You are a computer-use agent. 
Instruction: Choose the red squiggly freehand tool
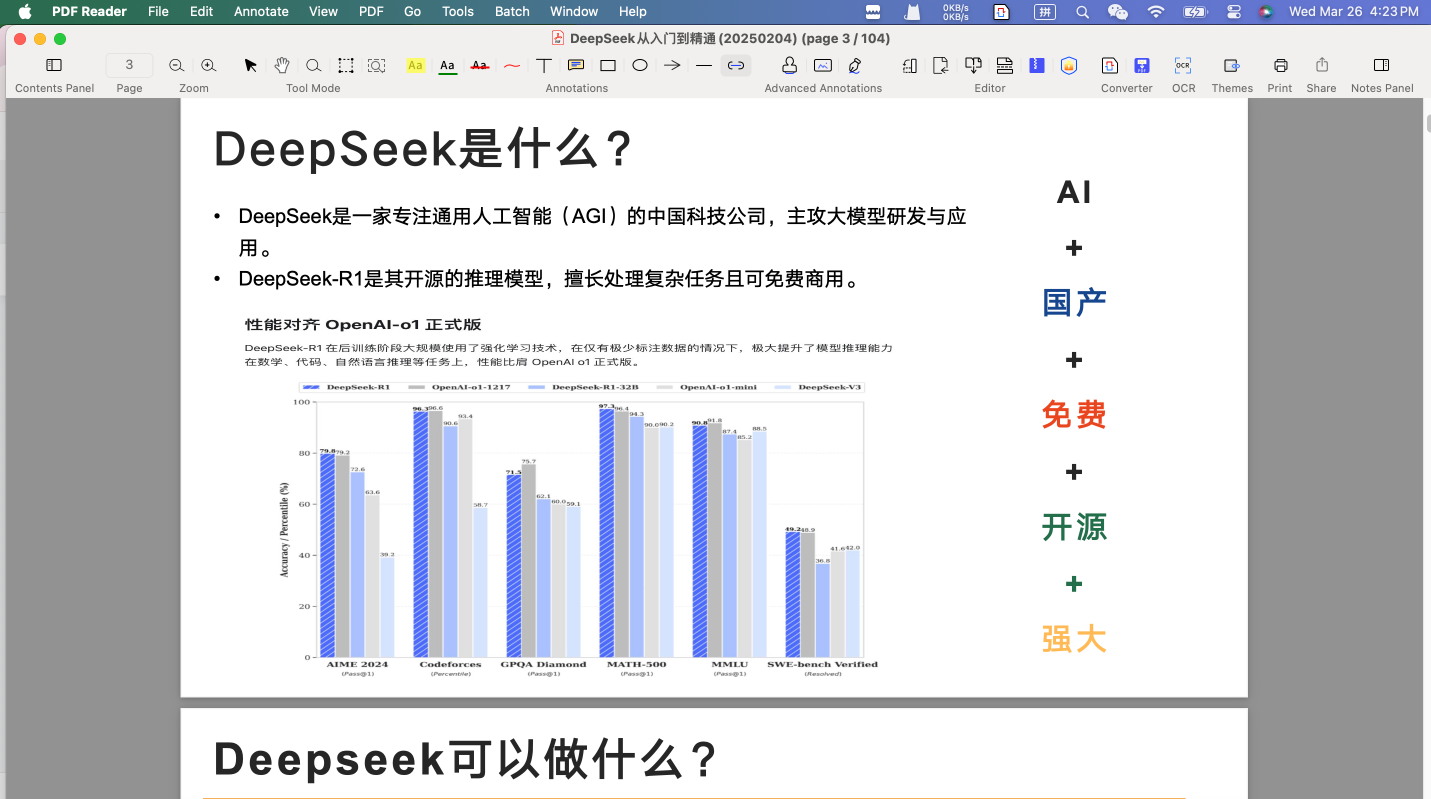pos(512,65)
